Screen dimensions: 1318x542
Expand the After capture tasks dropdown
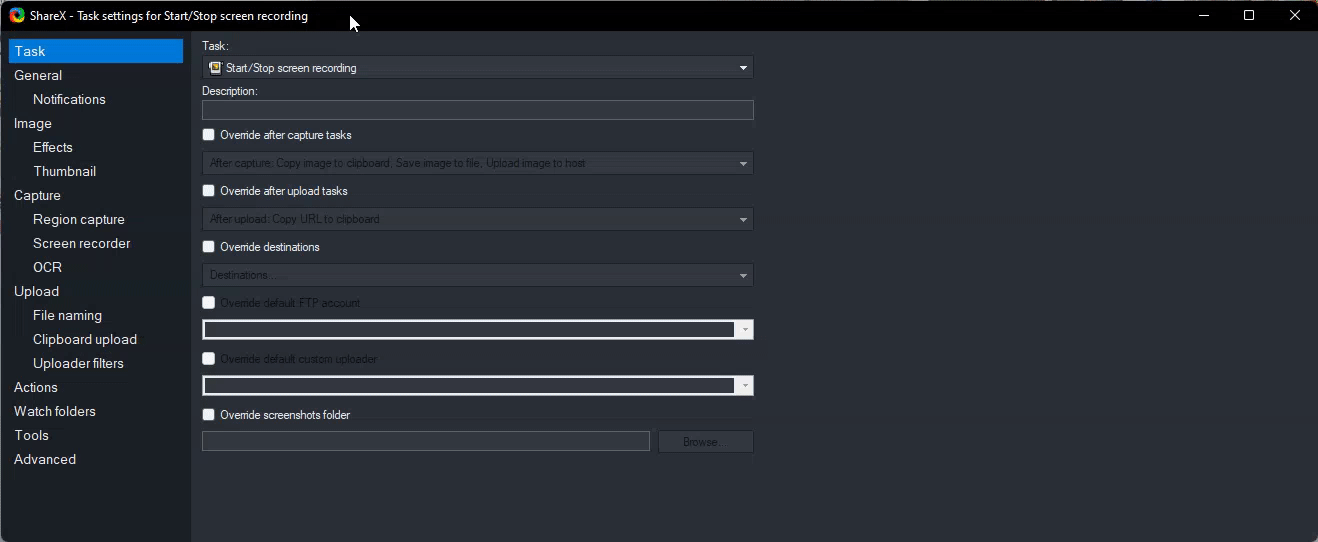click(x=478, y=163)
